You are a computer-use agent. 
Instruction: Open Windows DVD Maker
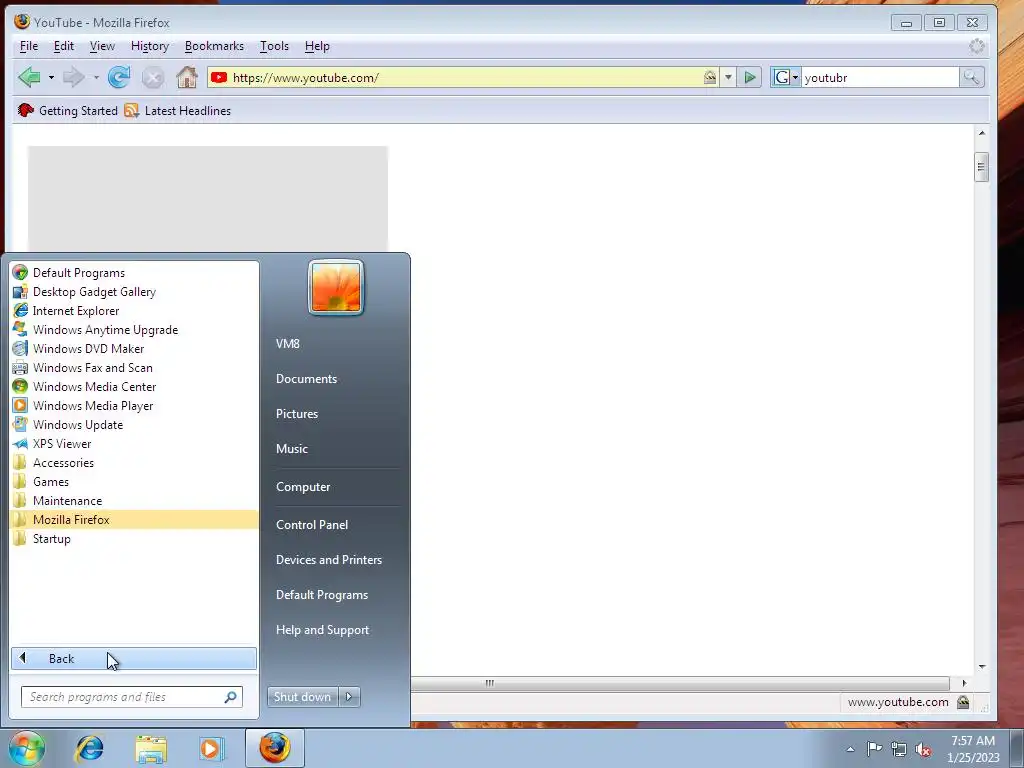pos(88,349)
